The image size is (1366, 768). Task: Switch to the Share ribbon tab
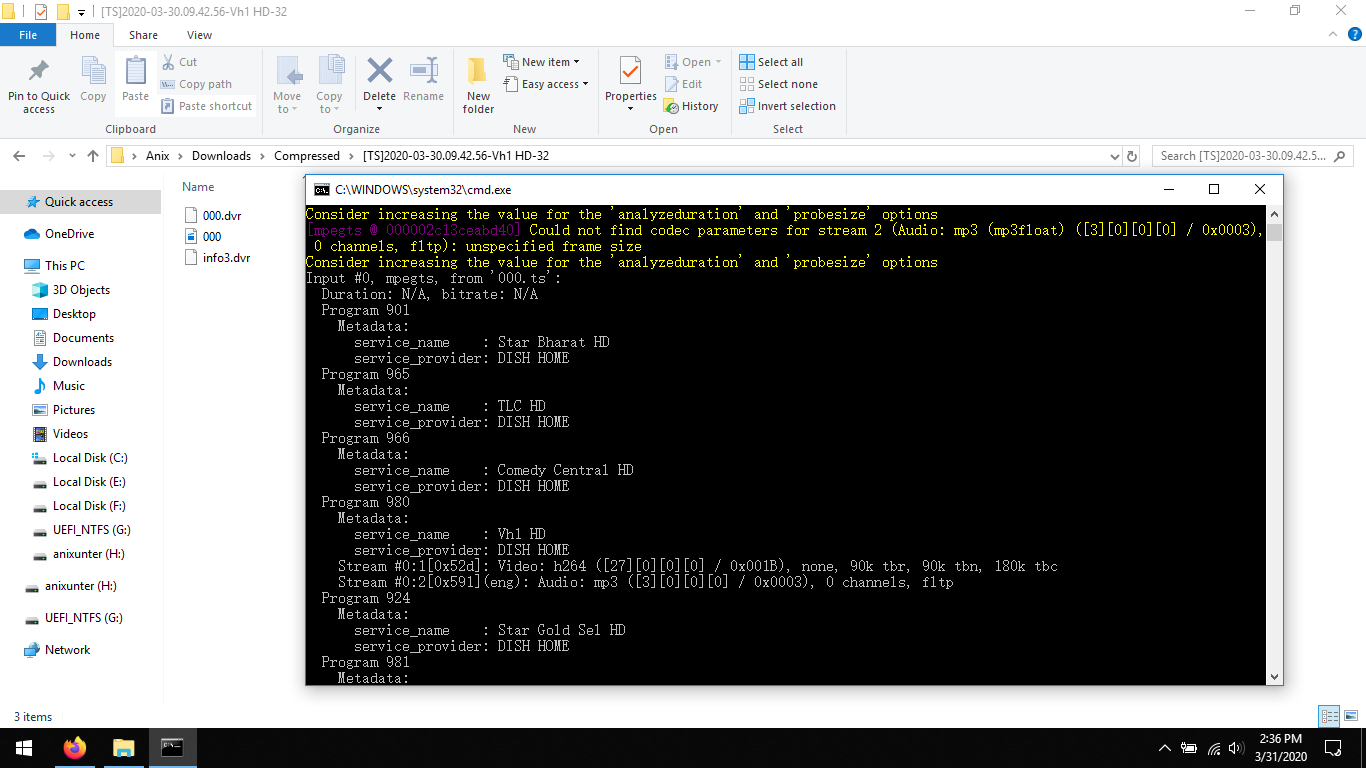point(143,35)
